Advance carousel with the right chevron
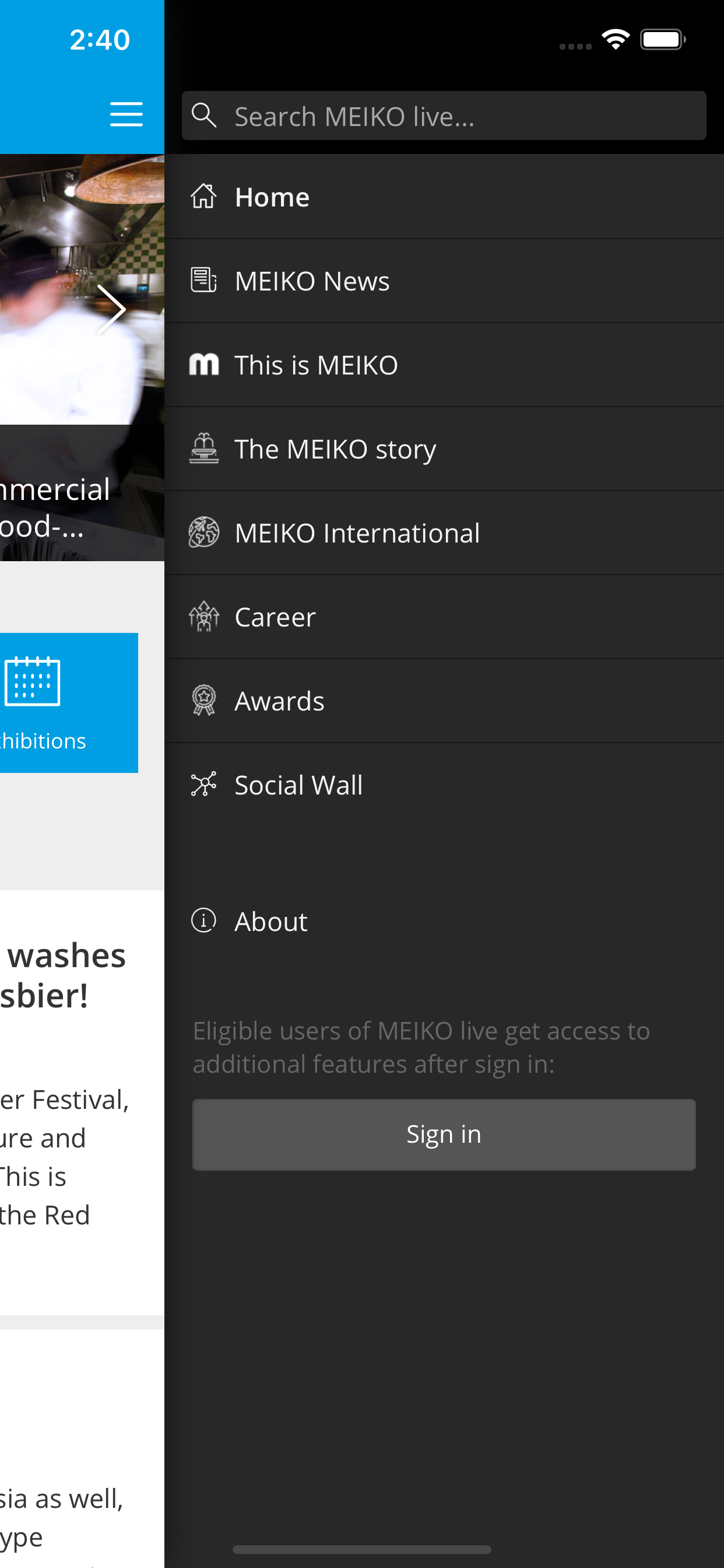This screenshot has width=724, height=1568. (111, 309)
